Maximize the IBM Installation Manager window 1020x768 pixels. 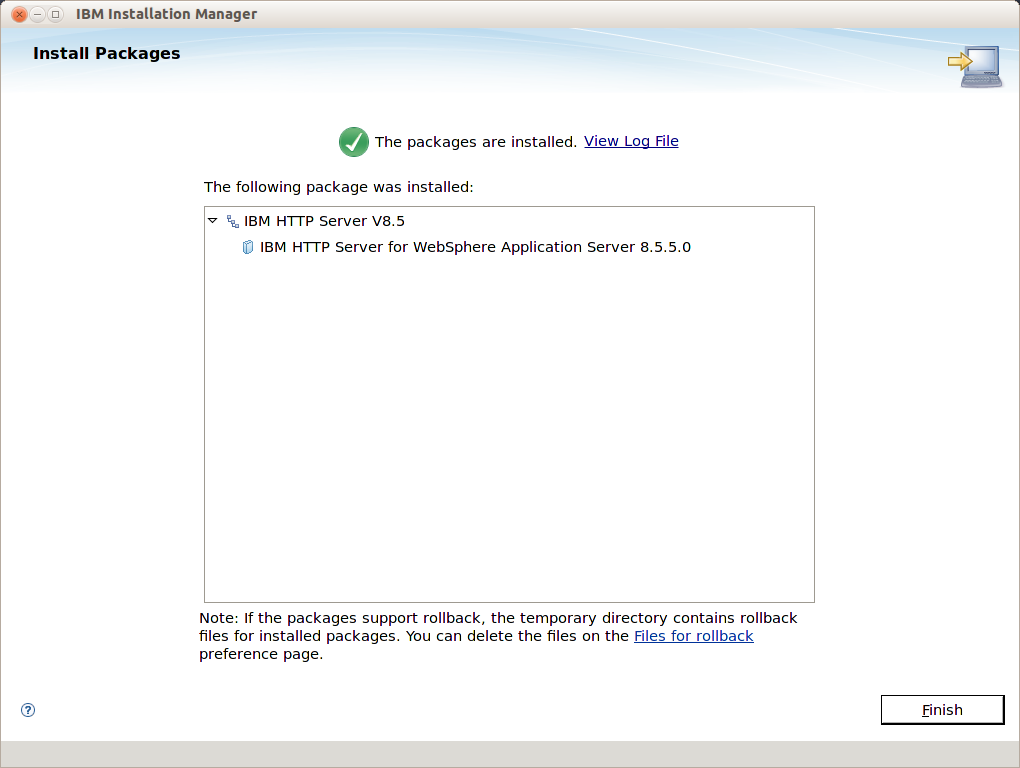56,14
